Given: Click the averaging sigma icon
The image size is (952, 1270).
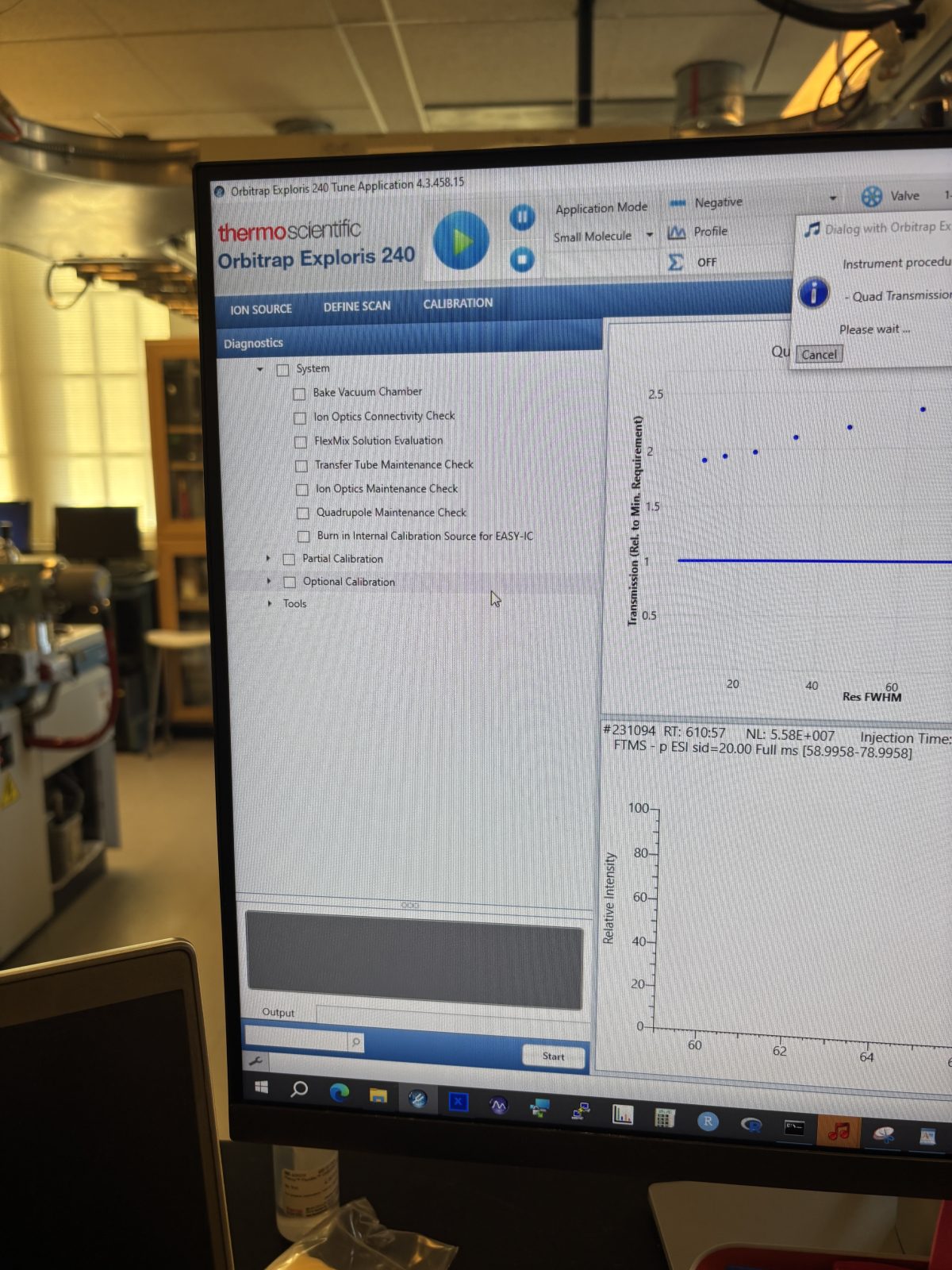Looking at the screenshot, I should tap(675, 262).
